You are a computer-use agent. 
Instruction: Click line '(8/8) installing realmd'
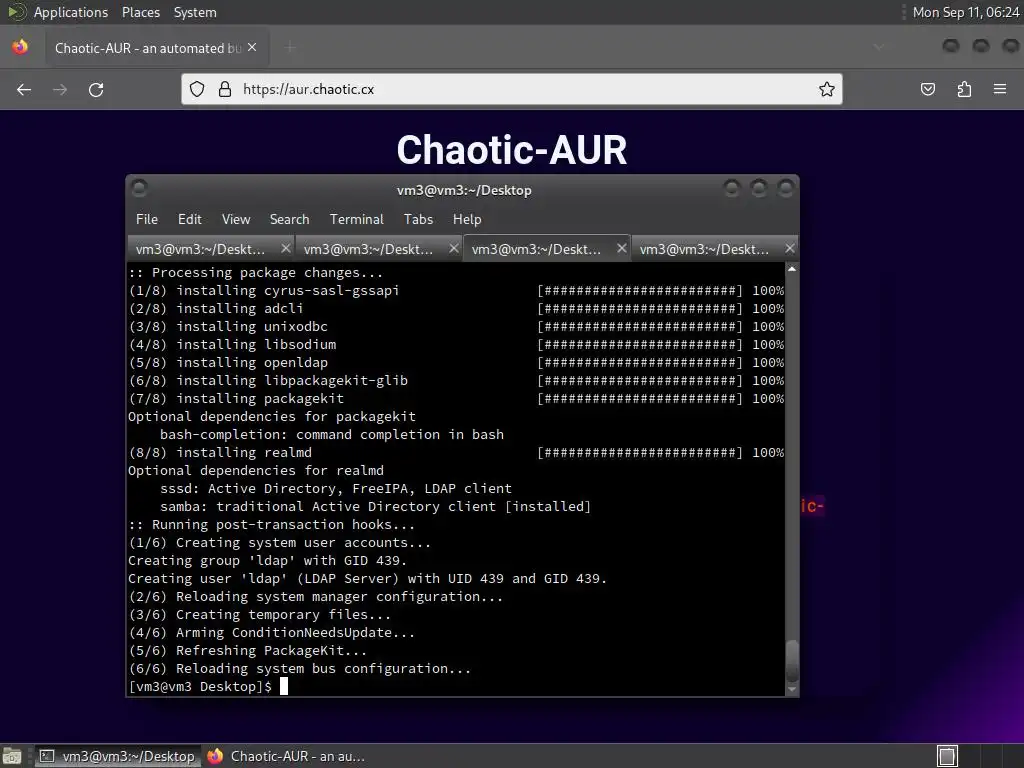tap(219, 453)
